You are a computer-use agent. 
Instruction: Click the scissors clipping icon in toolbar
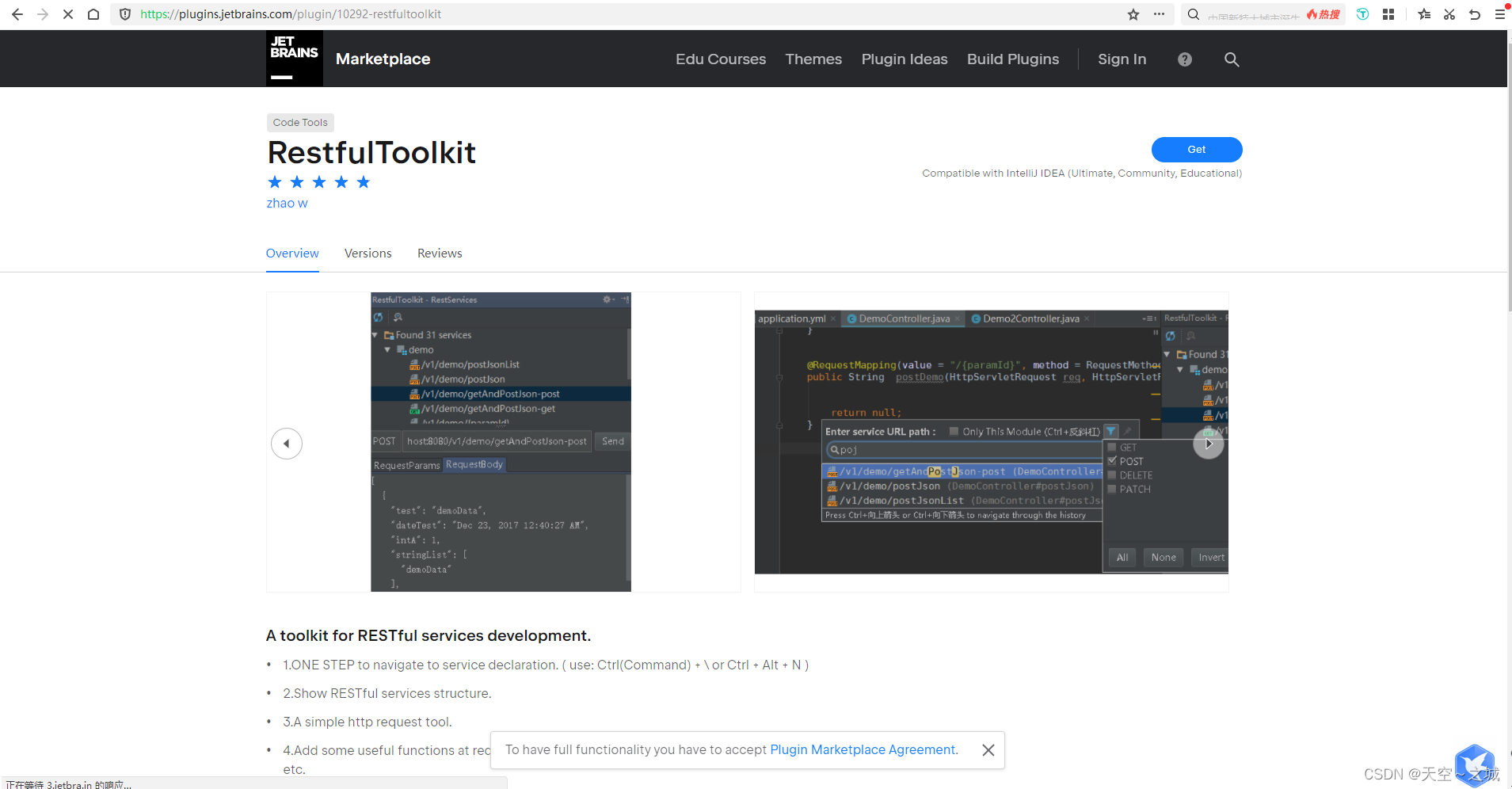tap(1449, 13)
